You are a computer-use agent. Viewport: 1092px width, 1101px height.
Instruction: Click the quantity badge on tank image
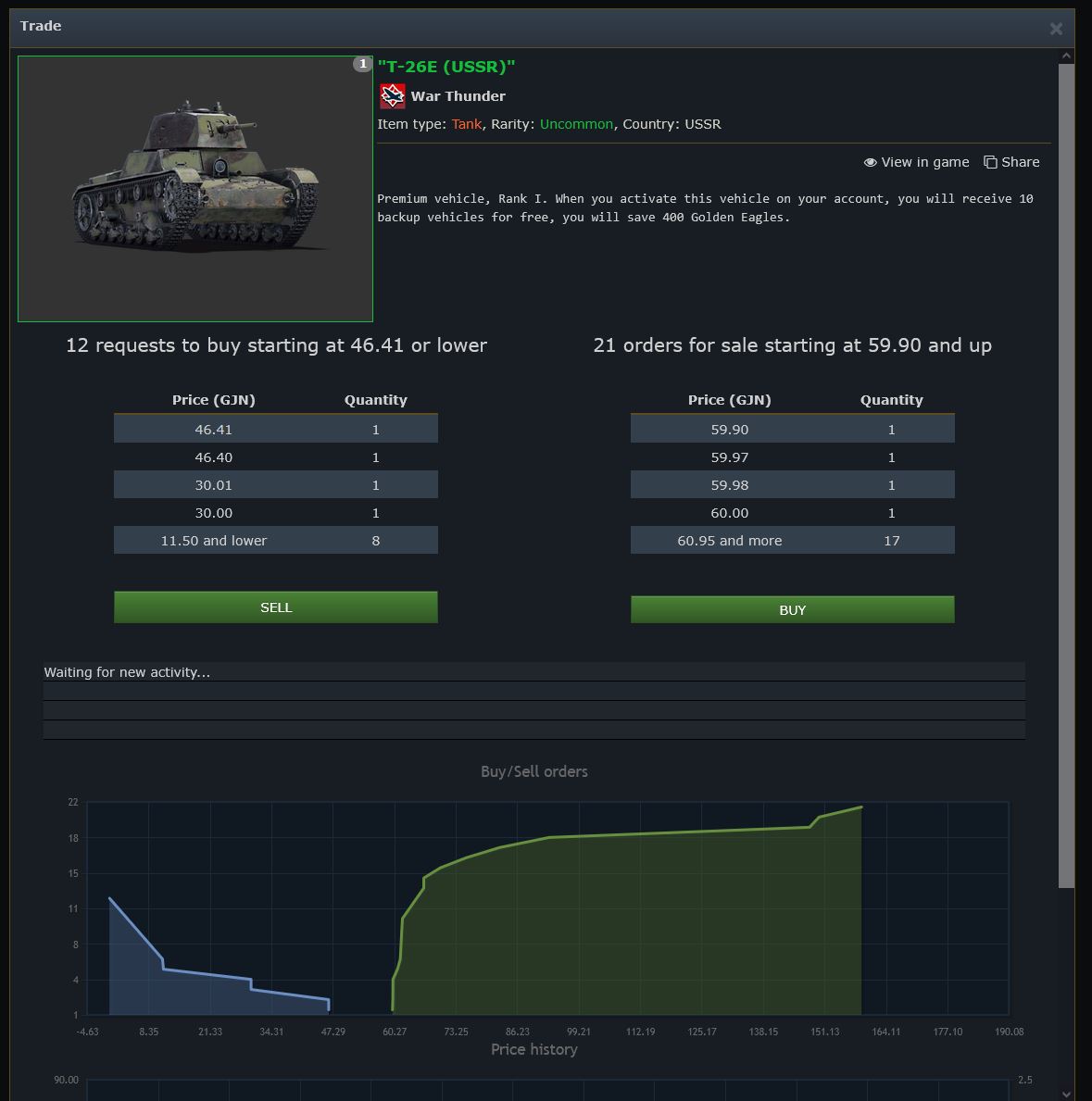(362, 64)
